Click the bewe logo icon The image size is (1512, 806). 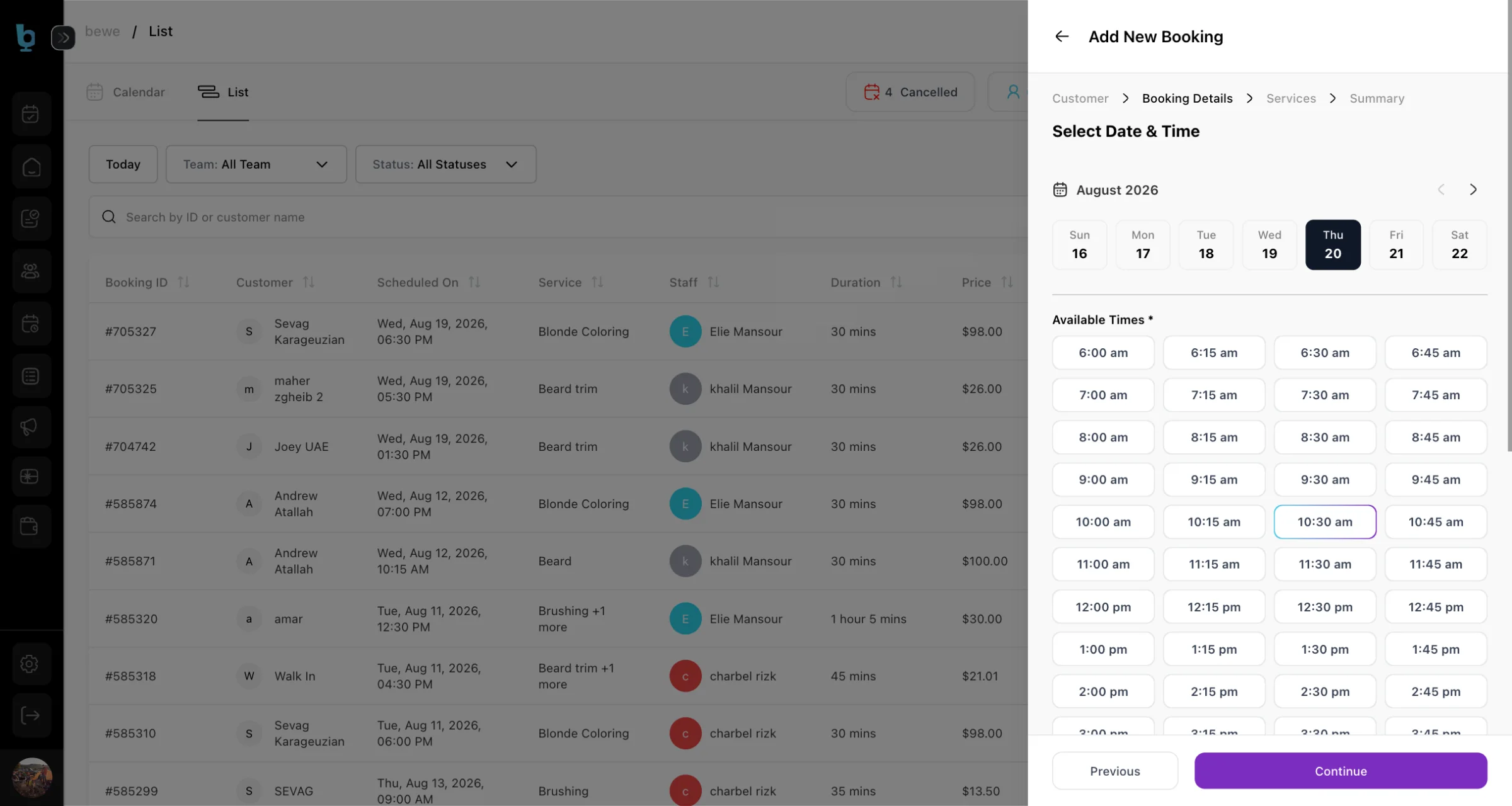coord(25,37)
